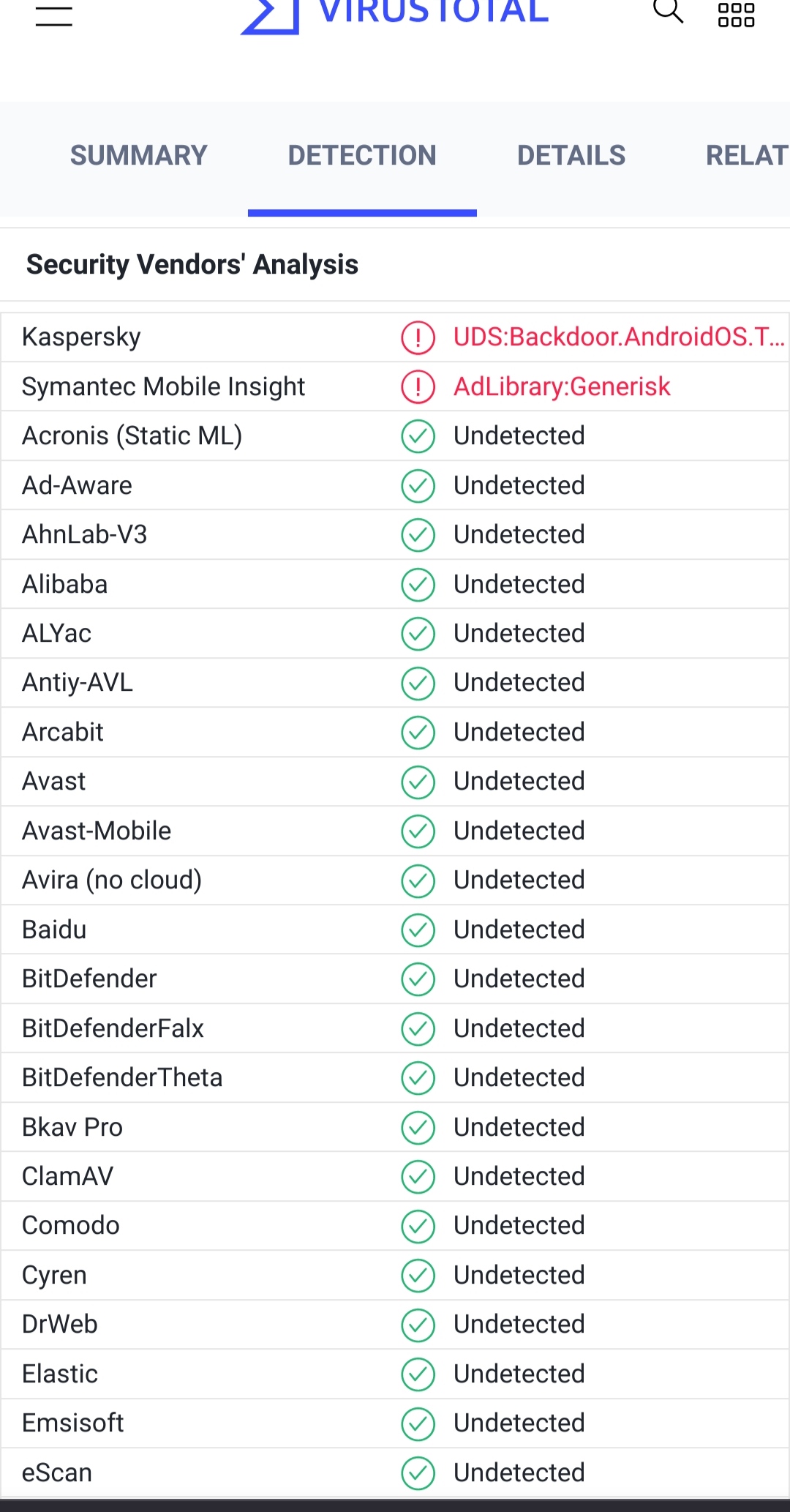Open the apps grid icon
Image resolution: width=790 pixels, height=1512 pixels.
tap(736, 13)
